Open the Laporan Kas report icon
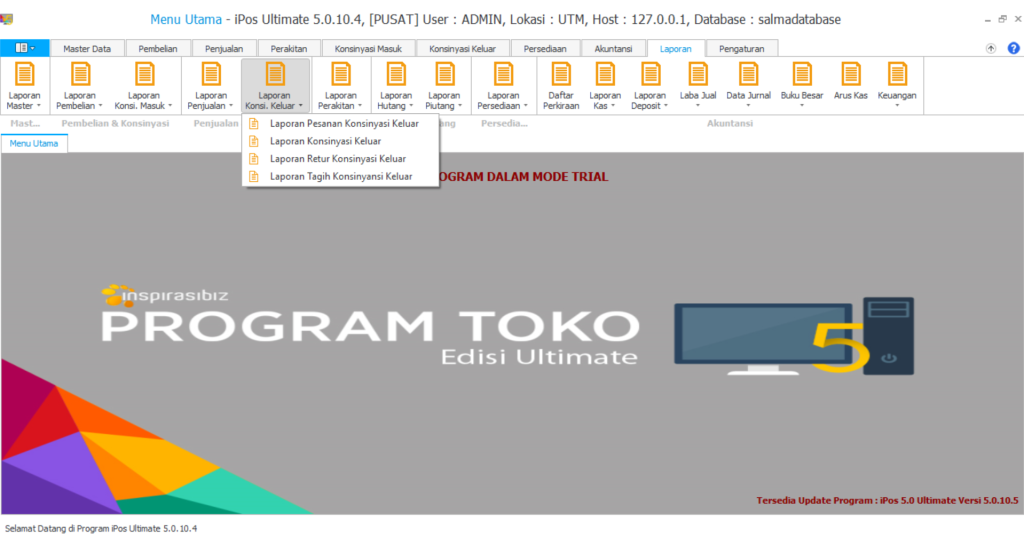Screen dimensions: 1024x537 pos(605,75)
